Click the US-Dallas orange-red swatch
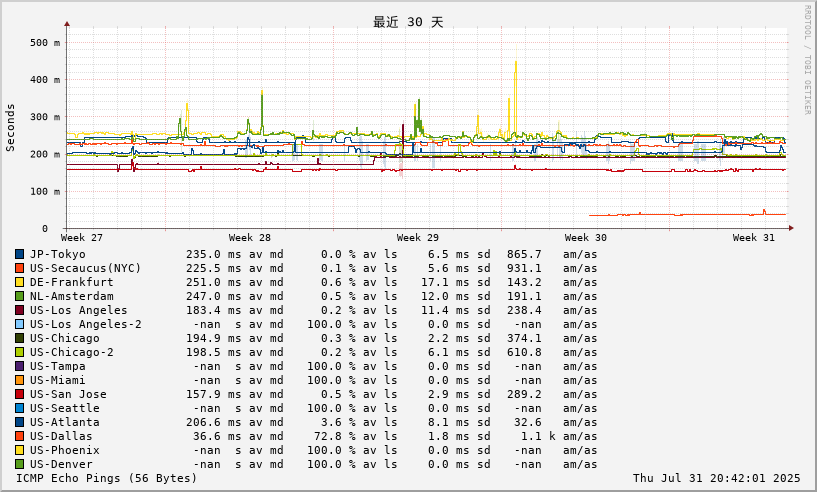The image size is (817, 492). (19, 436)
